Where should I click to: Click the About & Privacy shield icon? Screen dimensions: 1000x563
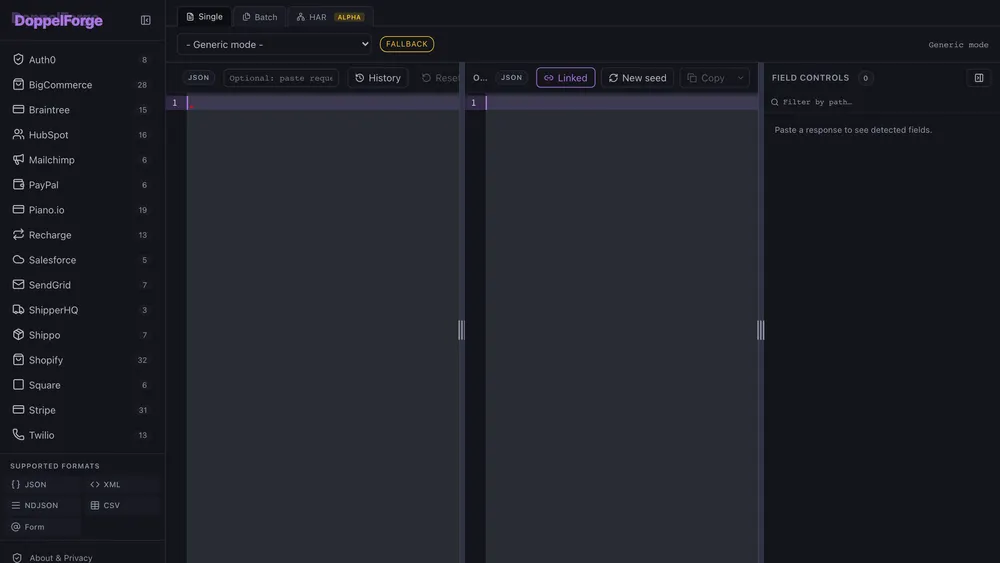coord(17,558)
